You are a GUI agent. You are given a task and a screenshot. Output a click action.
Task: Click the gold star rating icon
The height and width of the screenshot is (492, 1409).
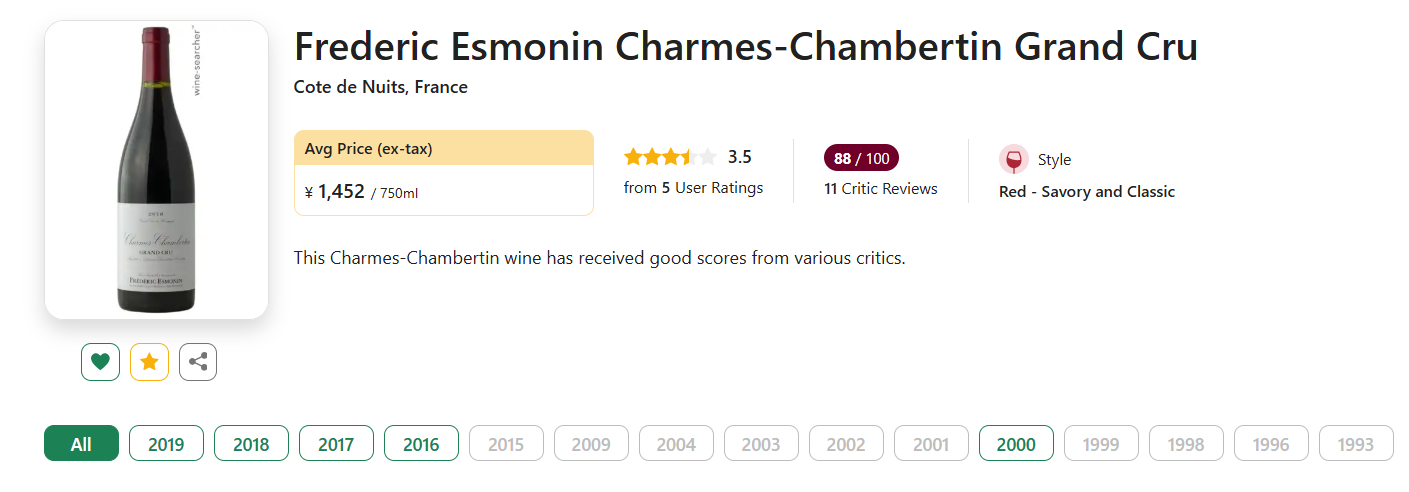click(x=149, y=362)
